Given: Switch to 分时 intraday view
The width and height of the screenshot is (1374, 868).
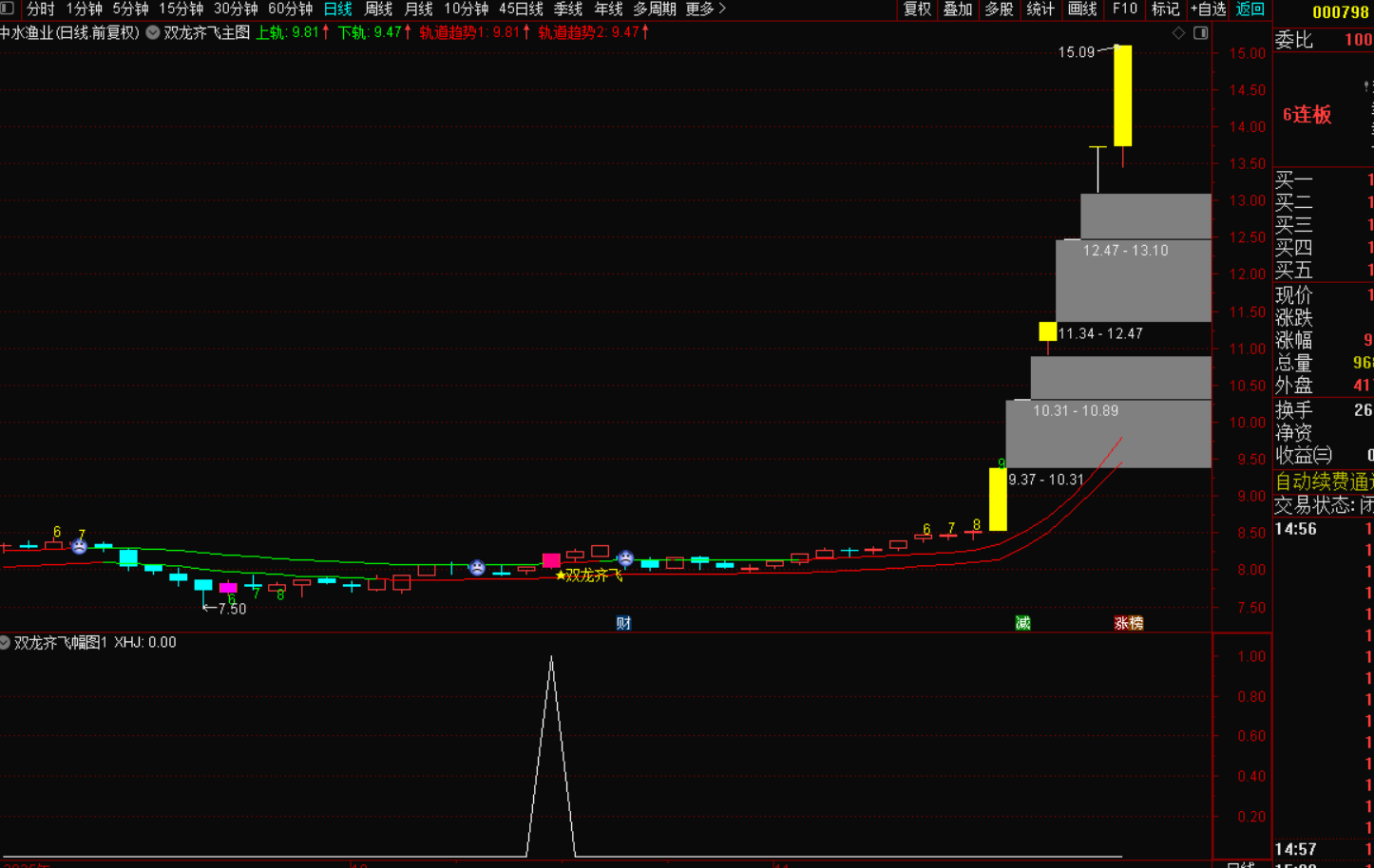Looking at the screenshot, I should click(40, 9).
